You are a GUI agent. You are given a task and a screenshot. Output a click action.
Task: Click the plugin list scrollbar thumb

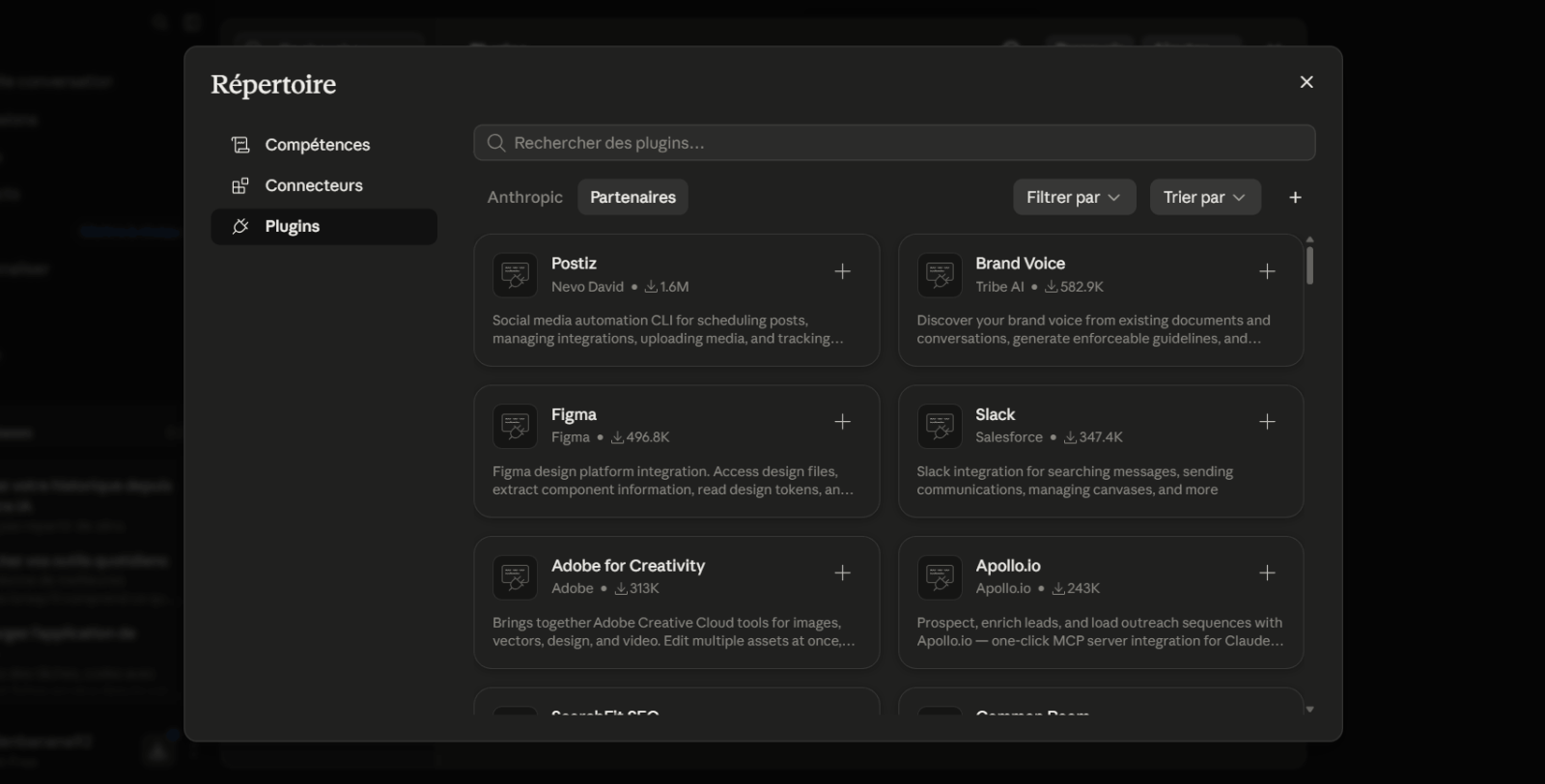coord(1309,266)
